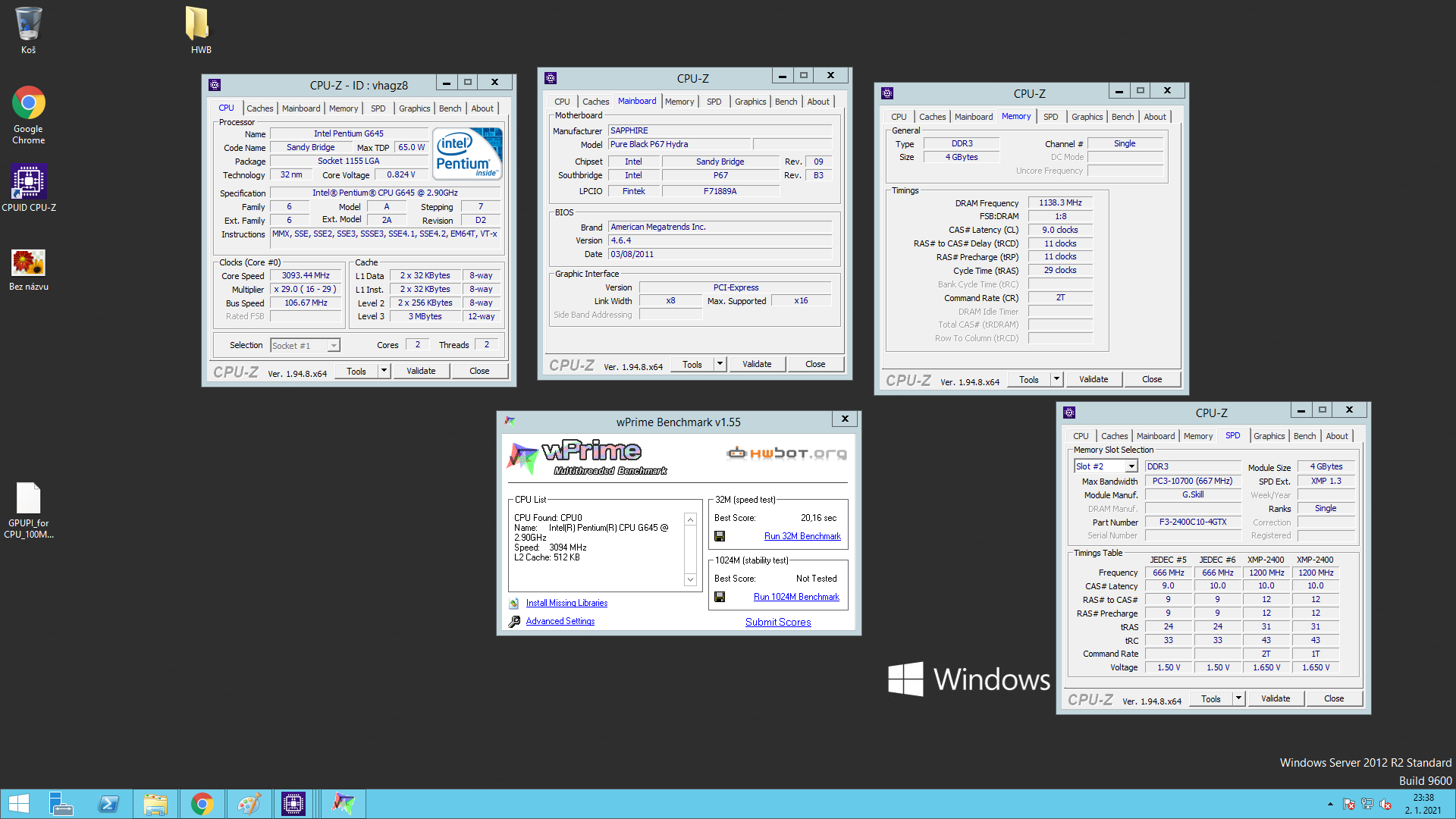1456x819 pixels.
Task: Open the Bez názvu image file
Action: [29, 270]
